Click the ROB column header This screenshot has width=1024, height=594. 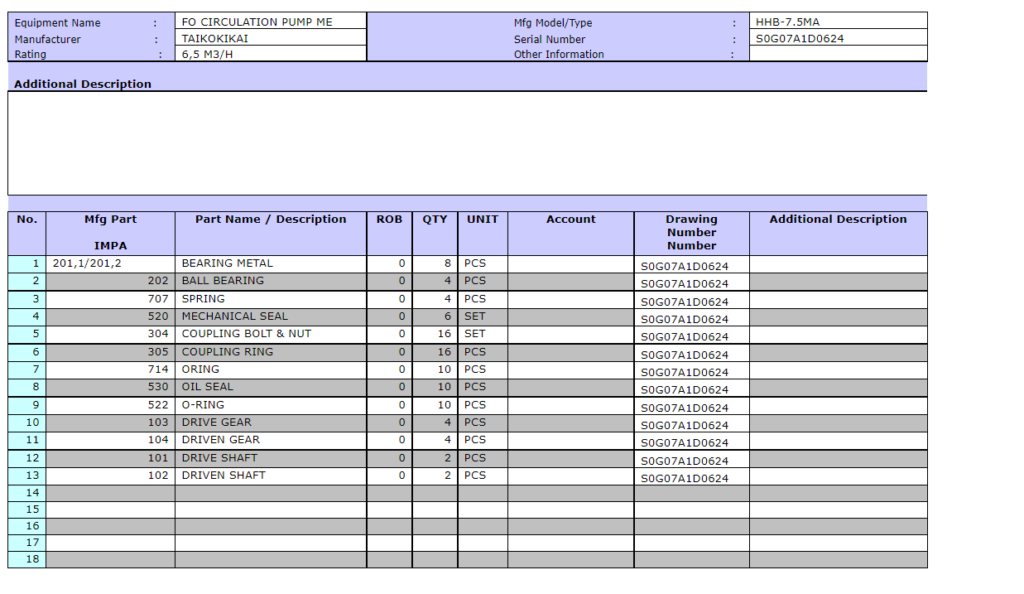tap(389, 220)
